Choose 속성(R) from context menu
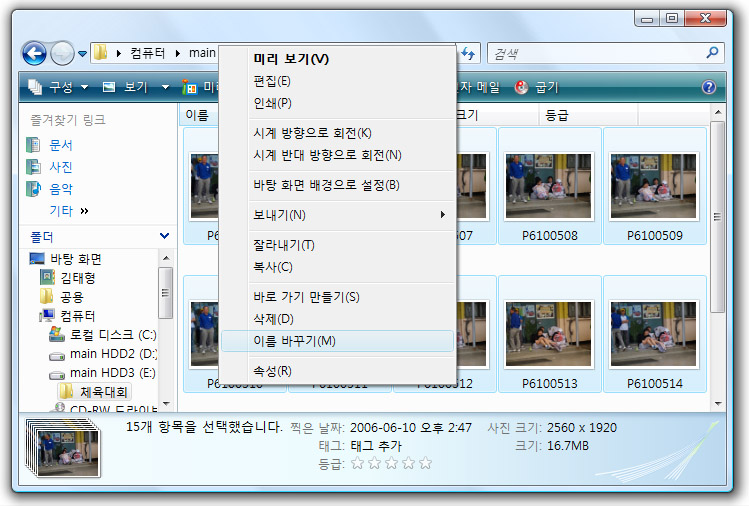The height and width of the screenshot is (506, 749). (x=337, y=371)
